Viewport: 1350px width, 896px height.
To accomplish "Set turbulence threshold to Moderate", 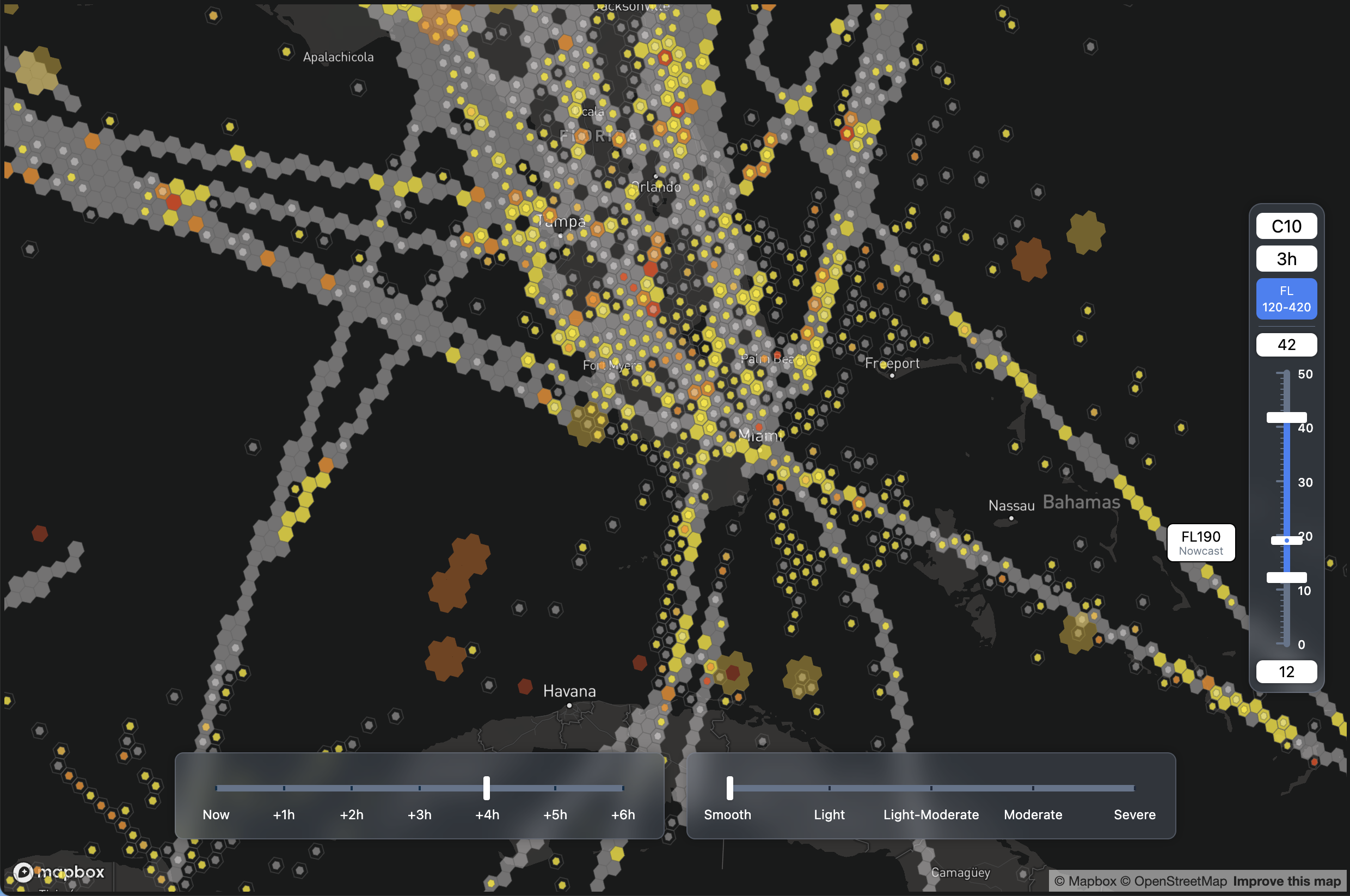I will 1033,814.
